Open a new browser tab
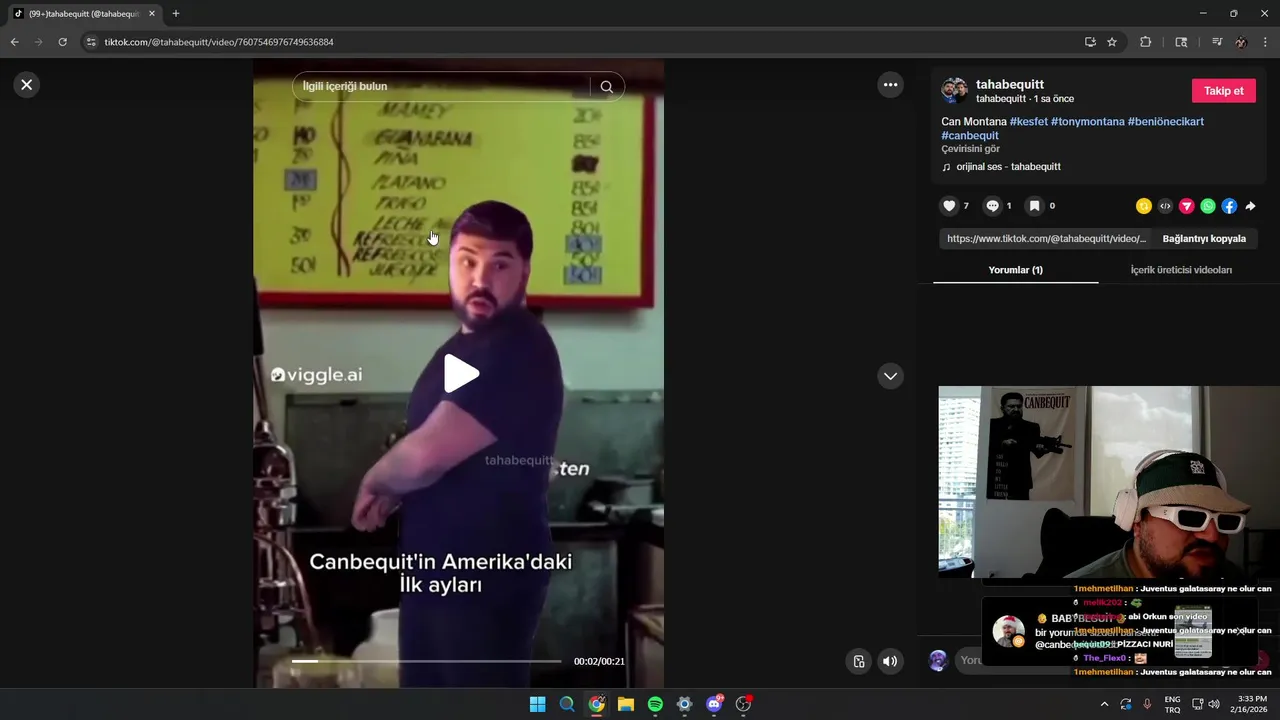The height and width of the screenshot is (720, 1280). (176, 14)
